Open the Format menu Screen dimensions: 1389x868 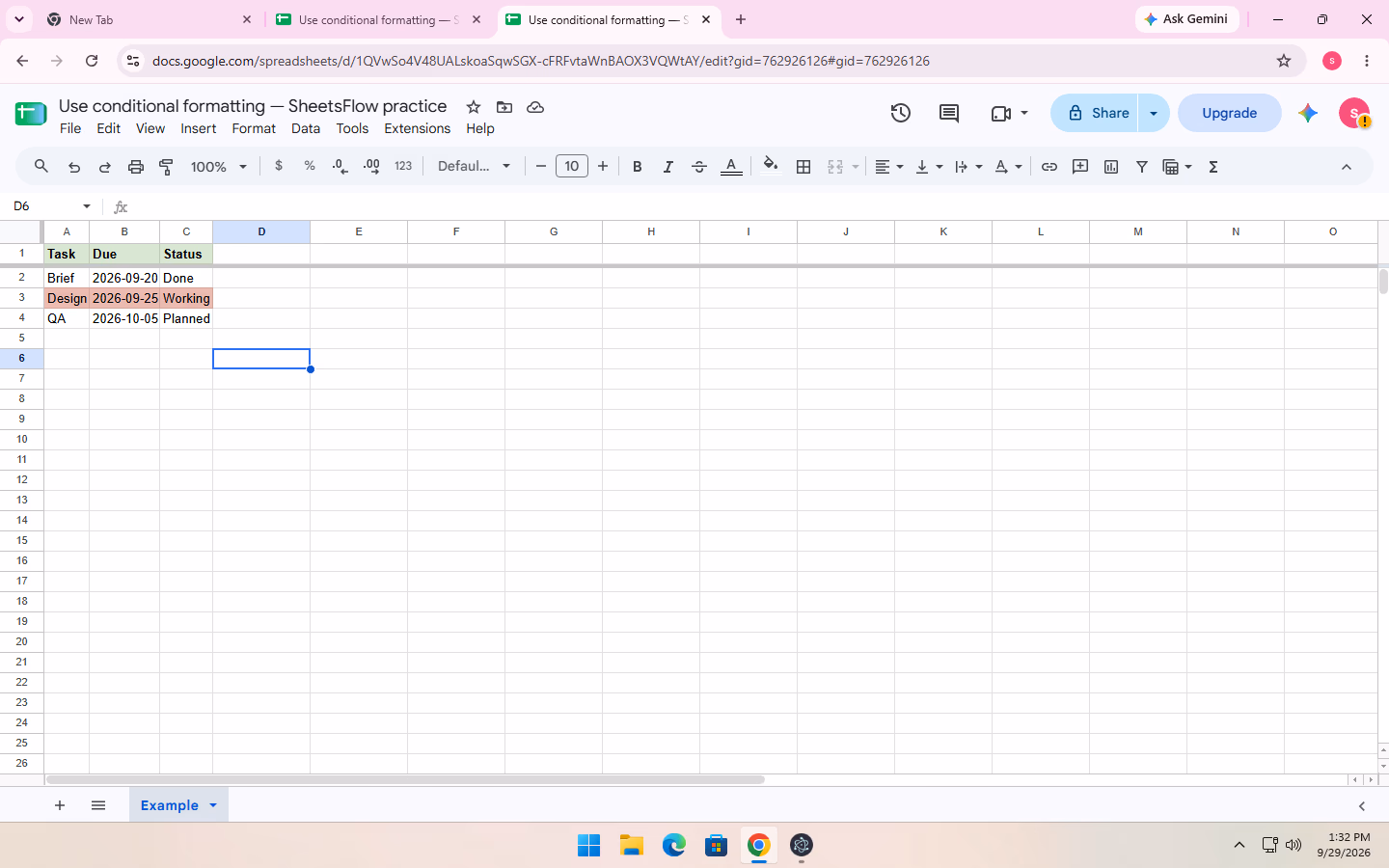254,128
